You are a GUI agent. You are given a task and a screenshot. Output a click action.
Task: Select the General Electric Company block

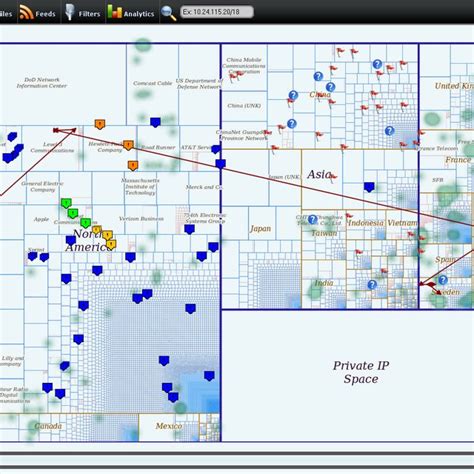point(42,187)
